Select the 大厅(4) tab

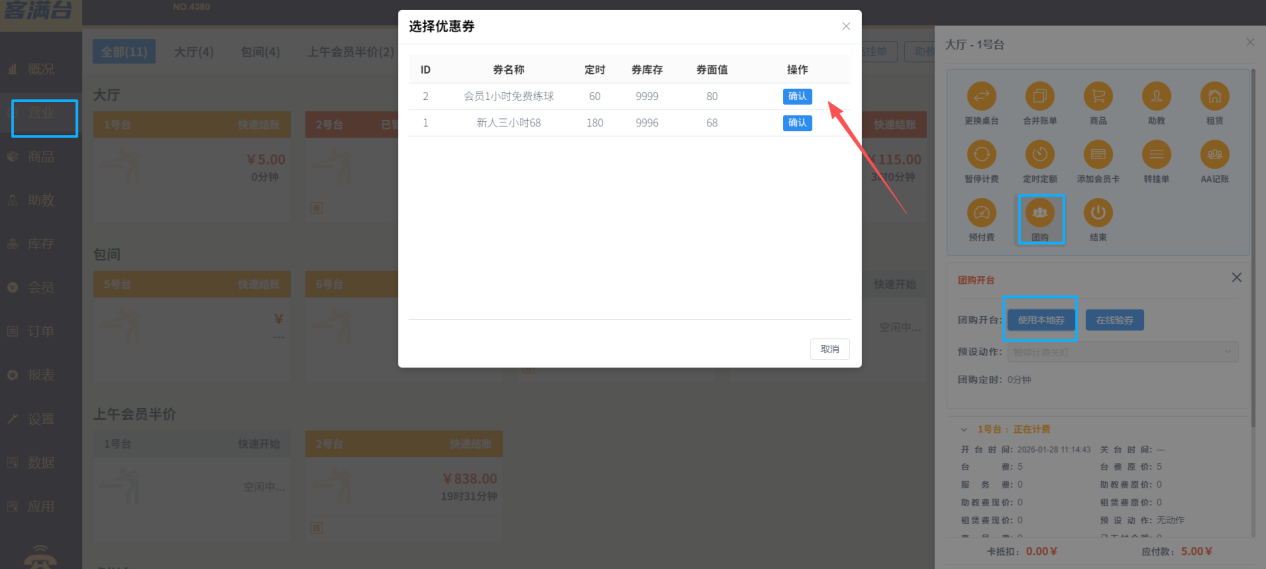pos(193,52)
